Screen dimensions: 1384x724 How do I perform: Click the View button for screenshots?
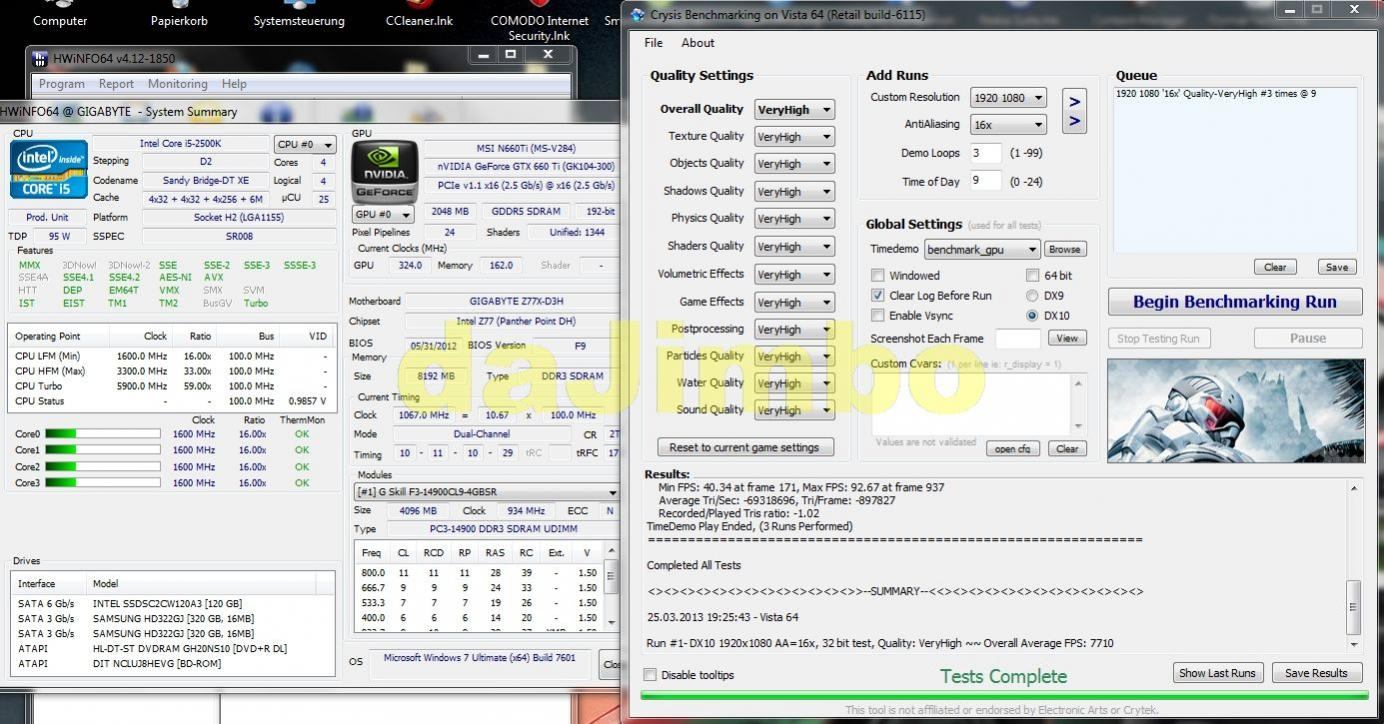[x=1067, y=338]
